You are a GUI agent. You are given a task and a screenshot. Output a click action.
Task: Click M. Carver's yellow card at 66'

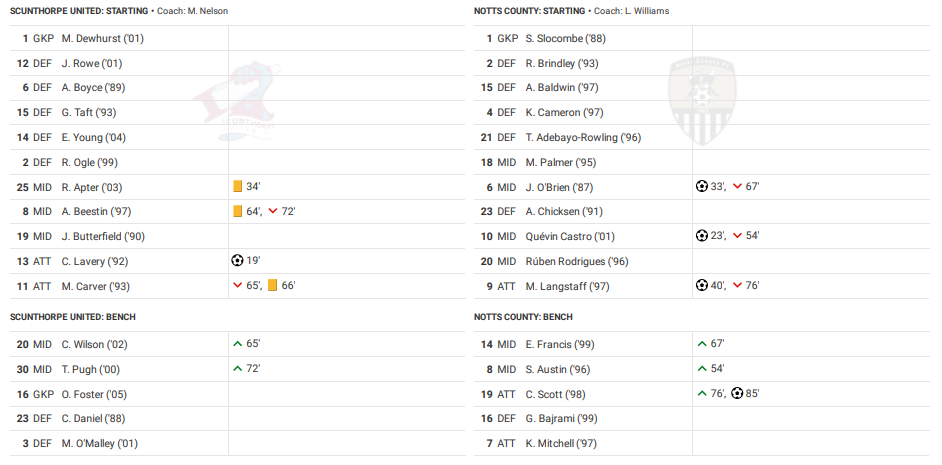[x=273, y=286]
